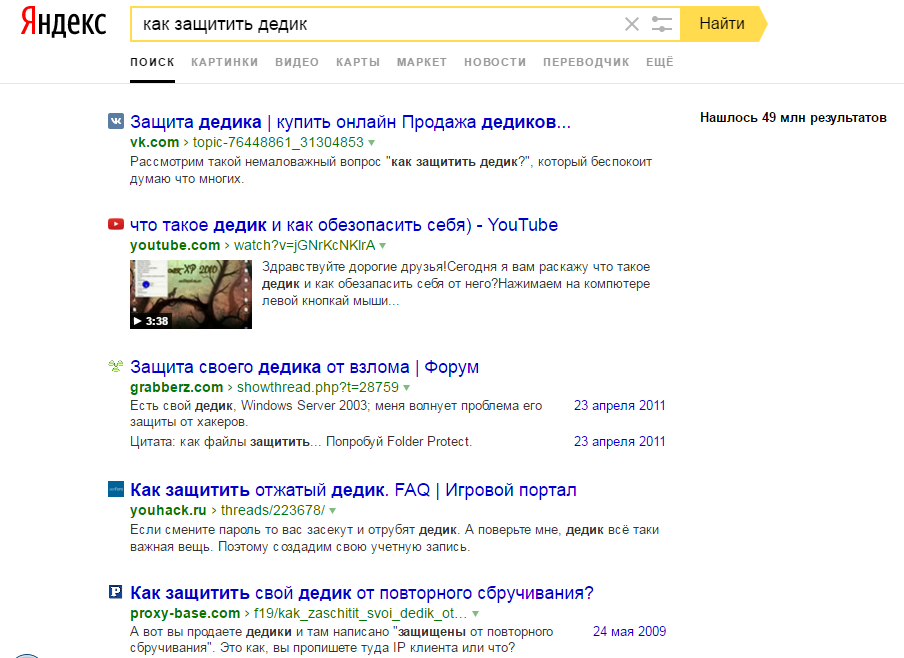Open the Новости tab
The image size is (904, 658).
(x=495, y=62)
